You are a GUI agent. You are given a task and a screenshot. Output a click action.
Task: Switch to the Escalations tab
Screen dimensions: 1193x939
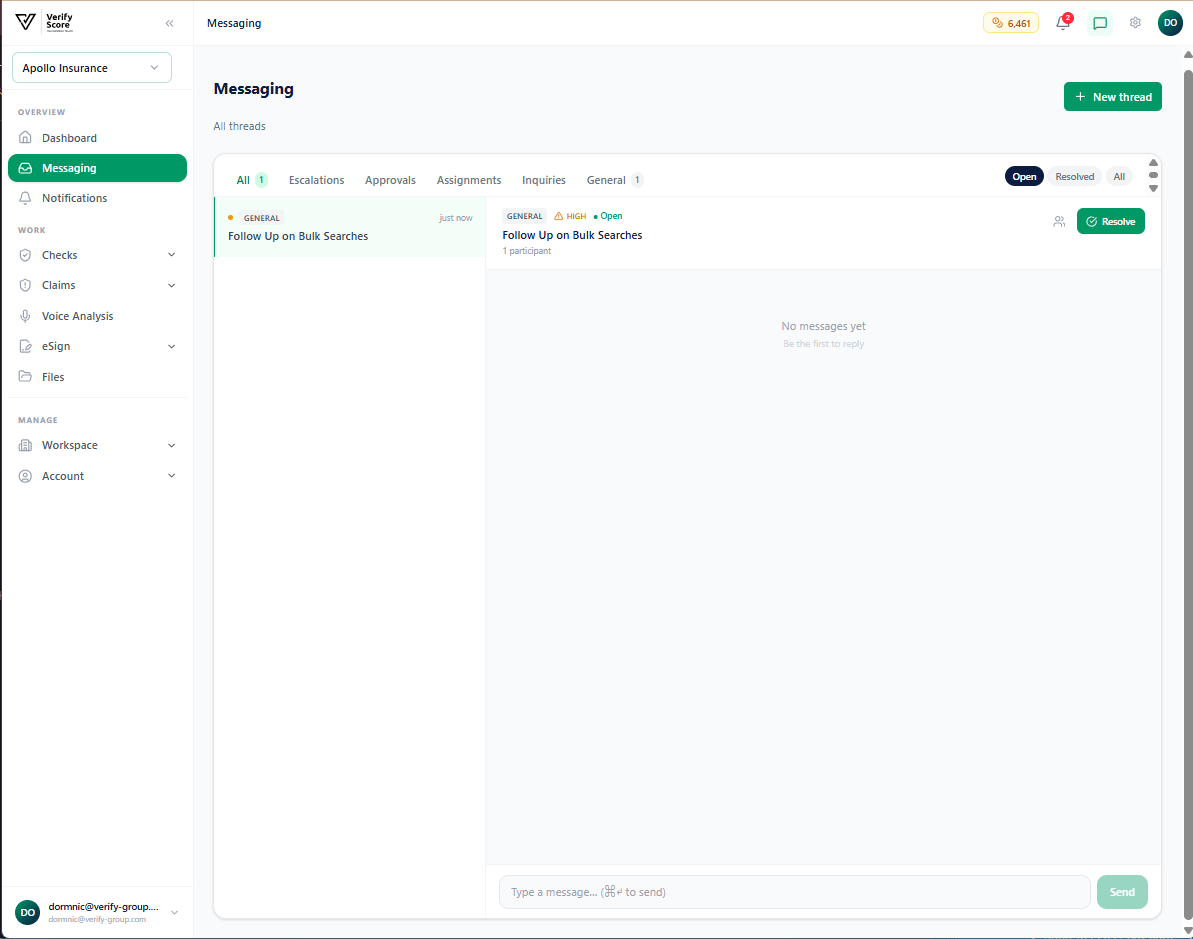tap(317, 180)
